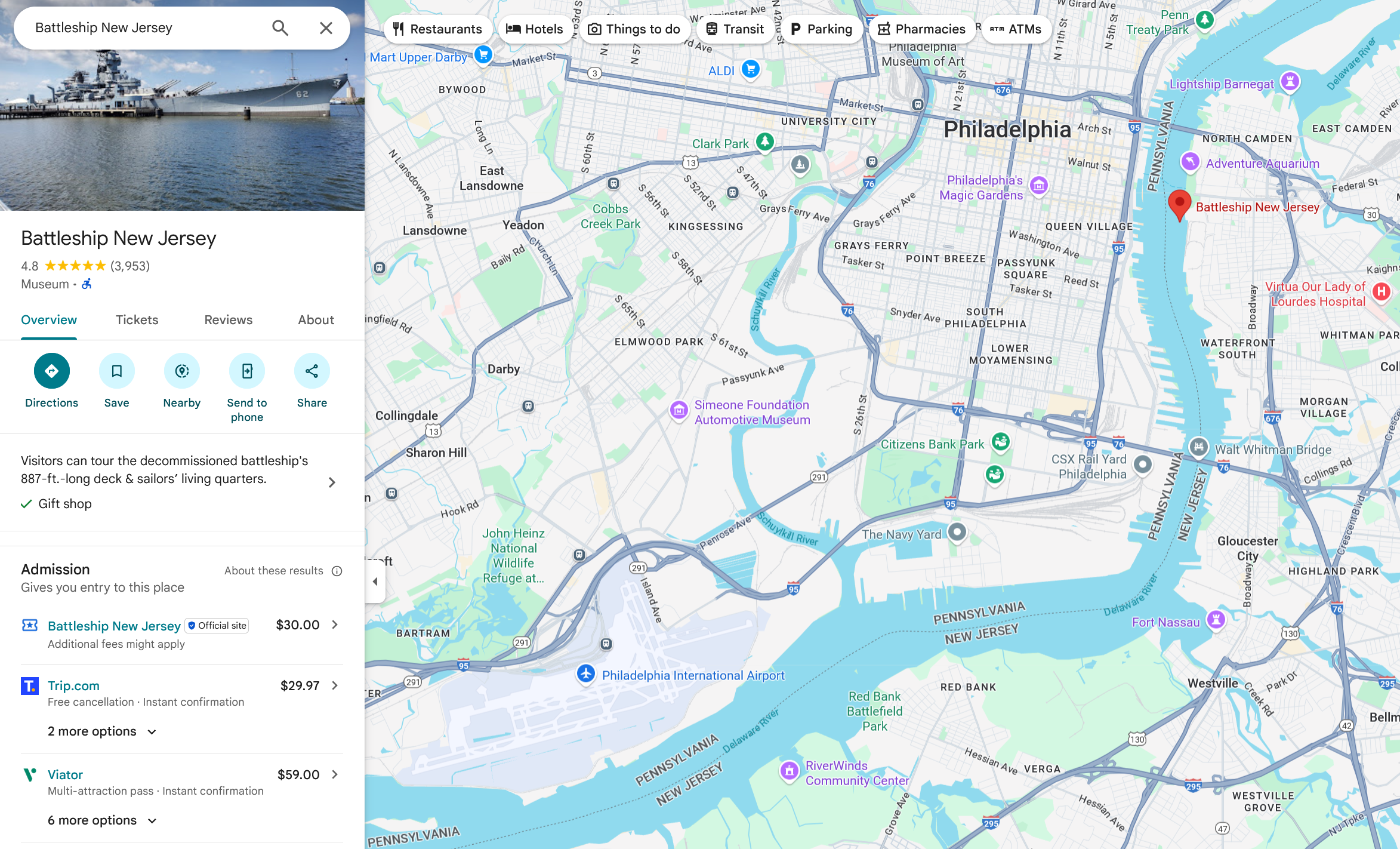Click the John Heinz National Wildlife Refuge label

(x=513, y=555)
